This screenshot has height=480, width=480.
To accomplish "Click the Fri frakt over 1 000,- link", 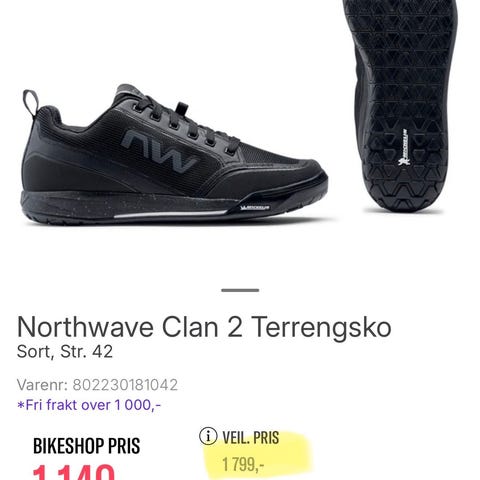I will tap(89, 405).
